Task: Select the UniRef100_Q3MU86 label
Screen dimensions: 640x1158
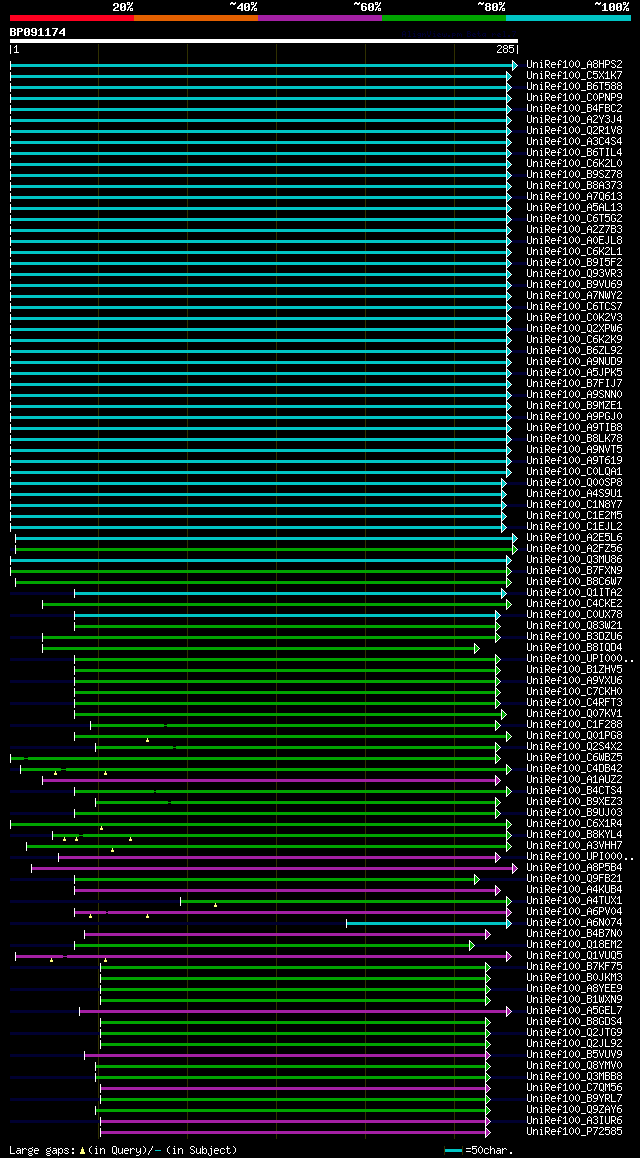Action: point(574,560)
